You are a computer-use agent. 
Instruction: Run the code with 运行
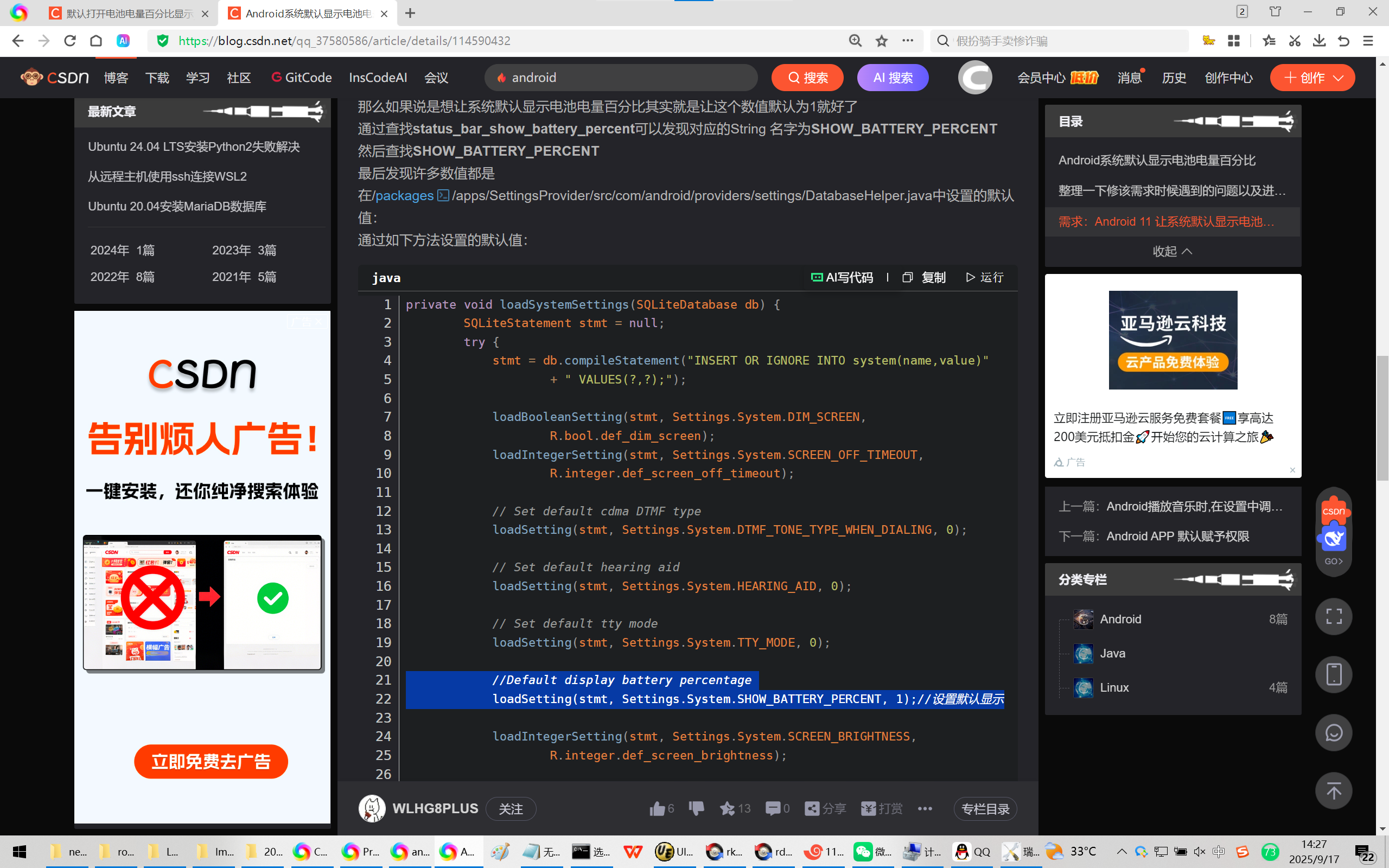point(985,278)
